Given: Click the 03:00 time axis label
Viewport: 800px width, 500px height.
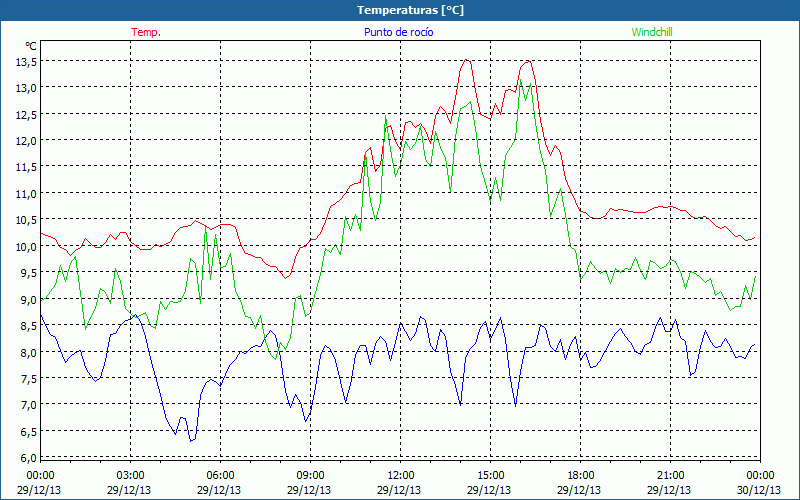Looking at the screenshot, I should pos(130,476).
